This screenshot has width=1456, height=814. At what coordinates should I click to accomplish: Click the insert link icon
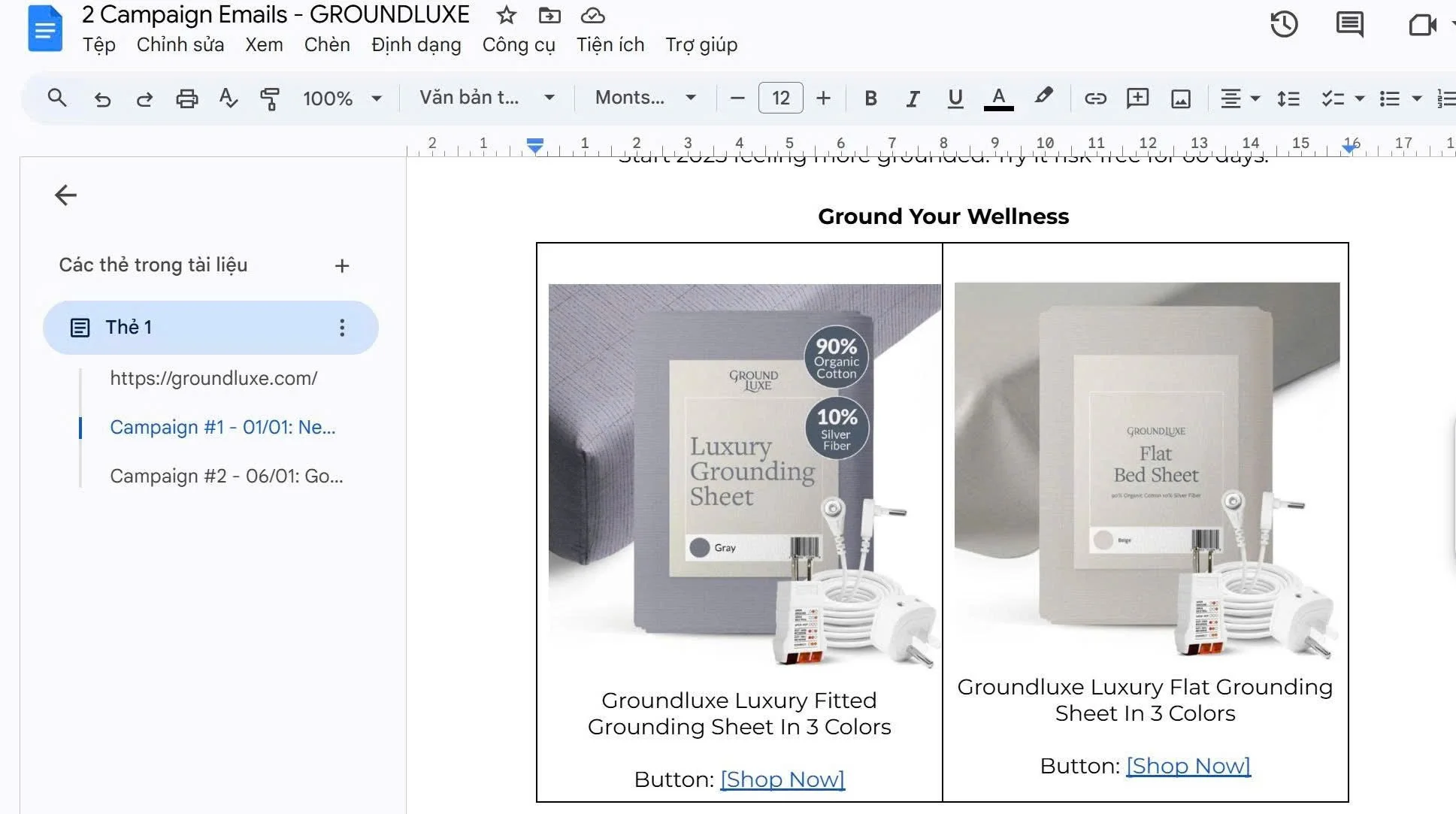1095,98
